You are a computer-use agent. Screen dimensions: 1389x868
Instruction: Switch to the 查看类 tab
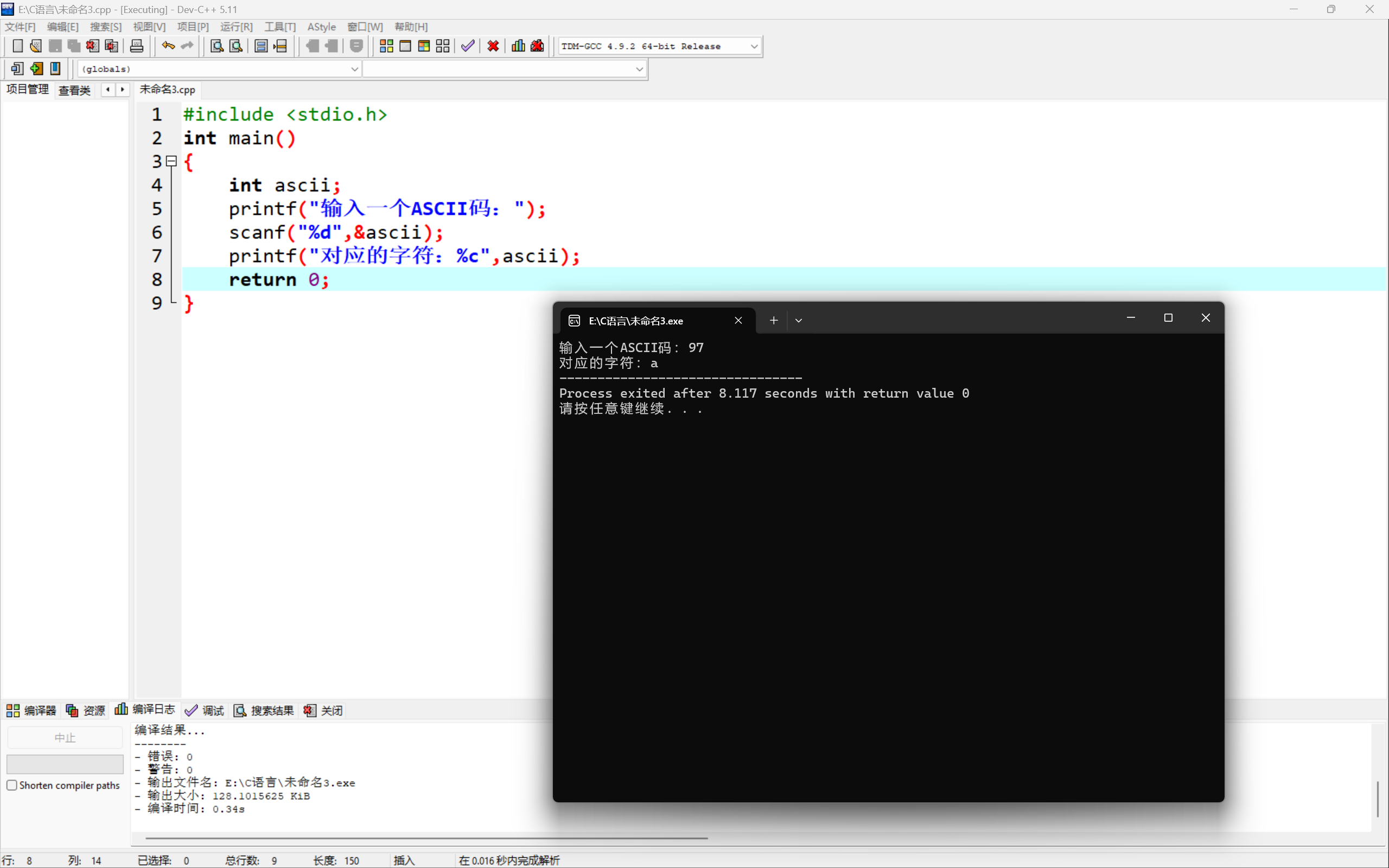75,90
